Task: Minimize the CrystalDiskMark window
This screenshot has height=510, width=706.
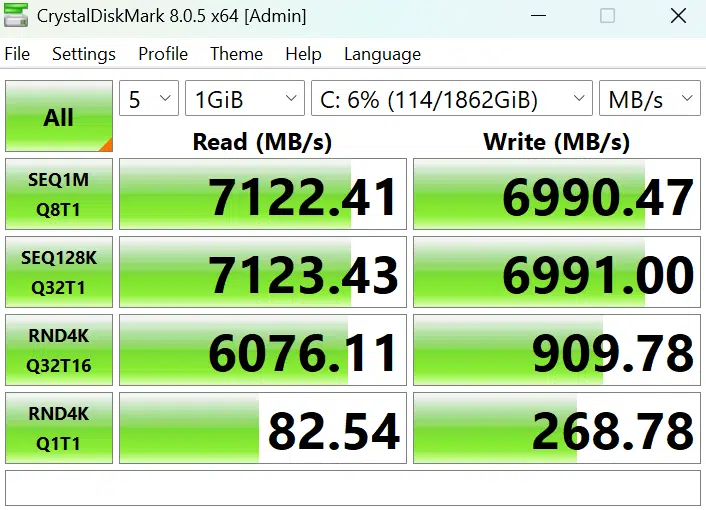Action: pos(538,16)
